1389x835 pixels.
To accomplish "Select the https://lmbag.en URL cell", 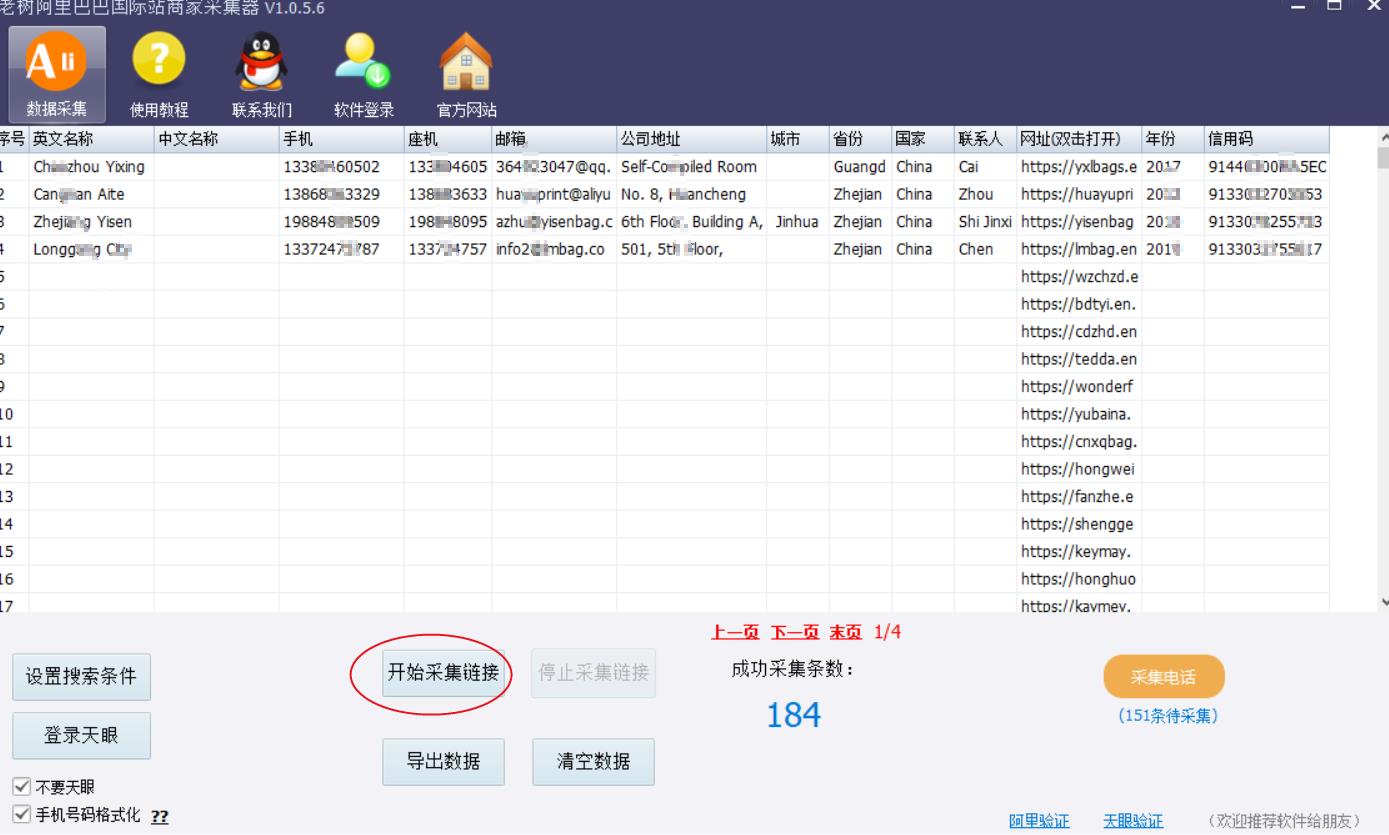I will pyautogui.click(x=1079, y=249).
